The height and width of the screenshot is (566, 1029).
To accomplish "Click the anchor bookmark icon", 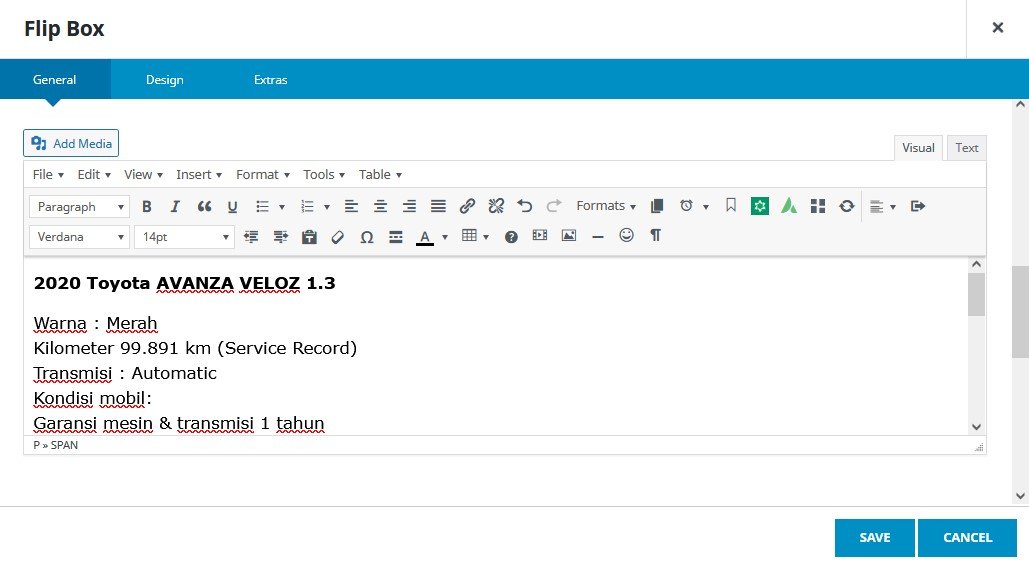I will 731,206.
